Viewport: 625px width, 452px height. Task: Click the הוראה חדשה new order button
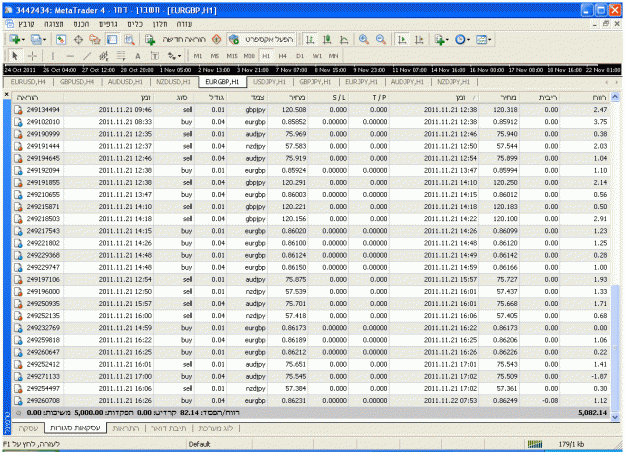coord(178,39)
